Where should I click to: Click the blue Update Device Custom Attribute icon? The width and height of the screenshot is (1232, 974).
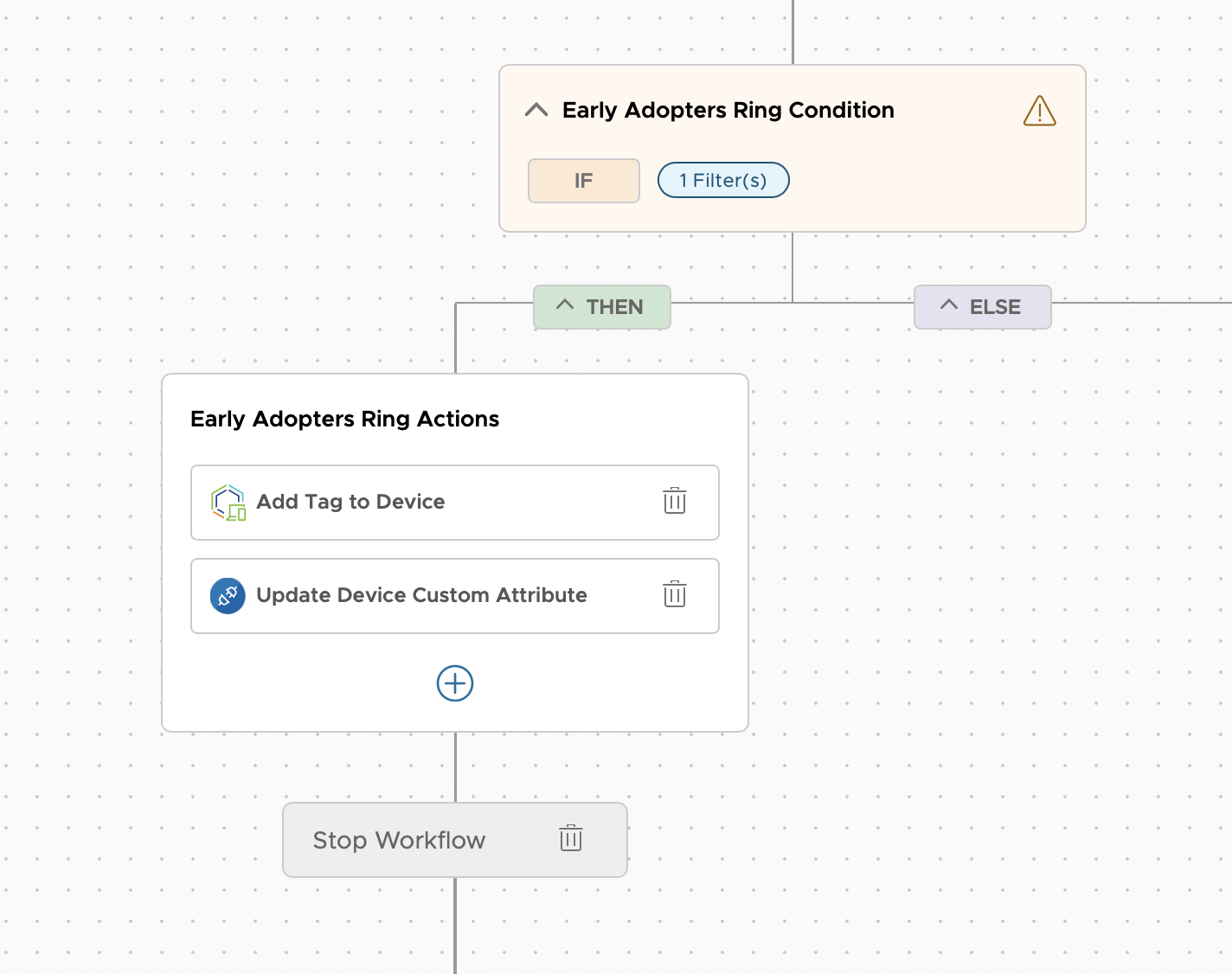pyautogui.click(x=228, y=596)
